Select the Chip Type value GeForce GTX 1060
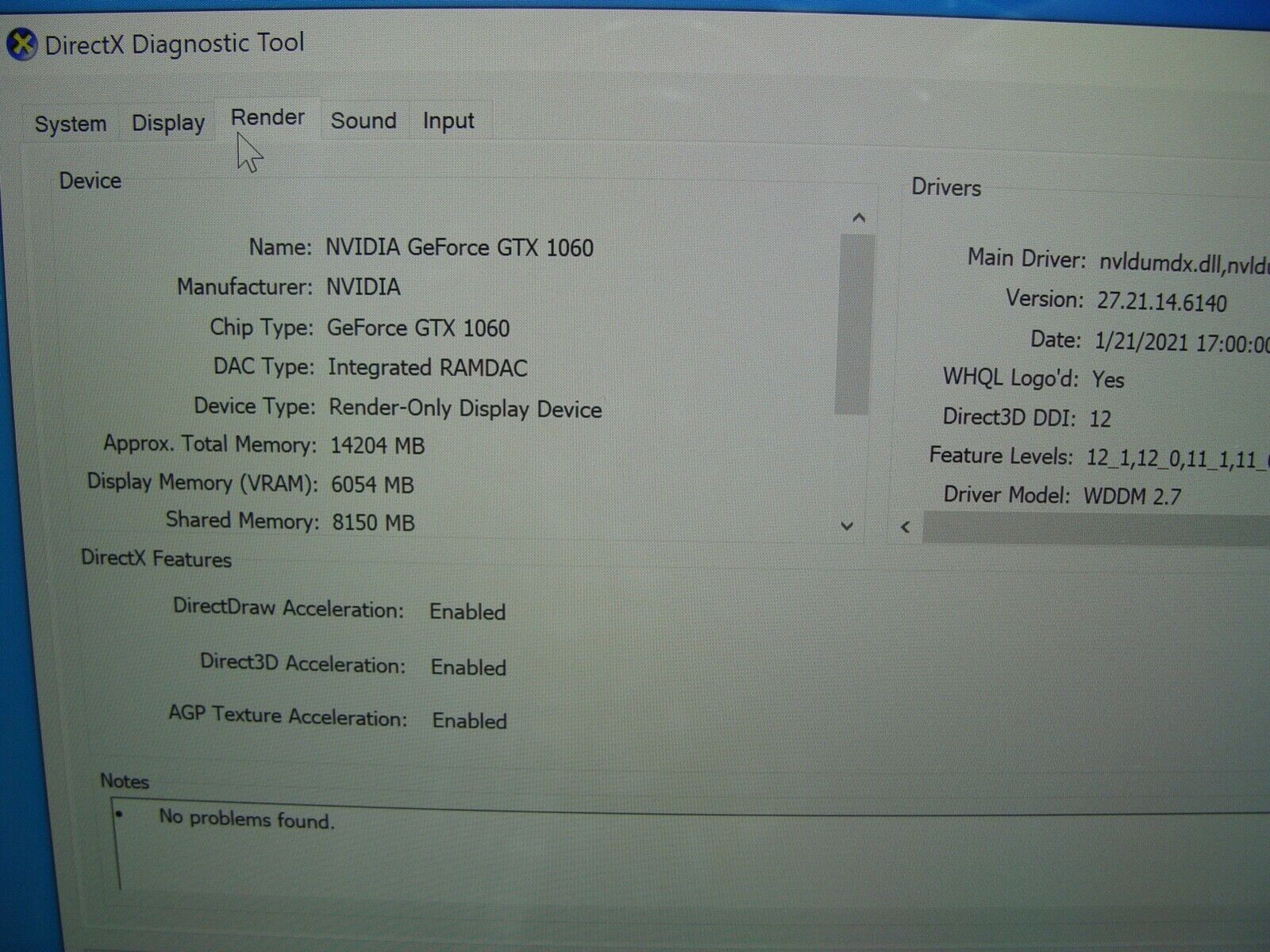The height and width of the screenshot is (952, 1270). [418, 328]
